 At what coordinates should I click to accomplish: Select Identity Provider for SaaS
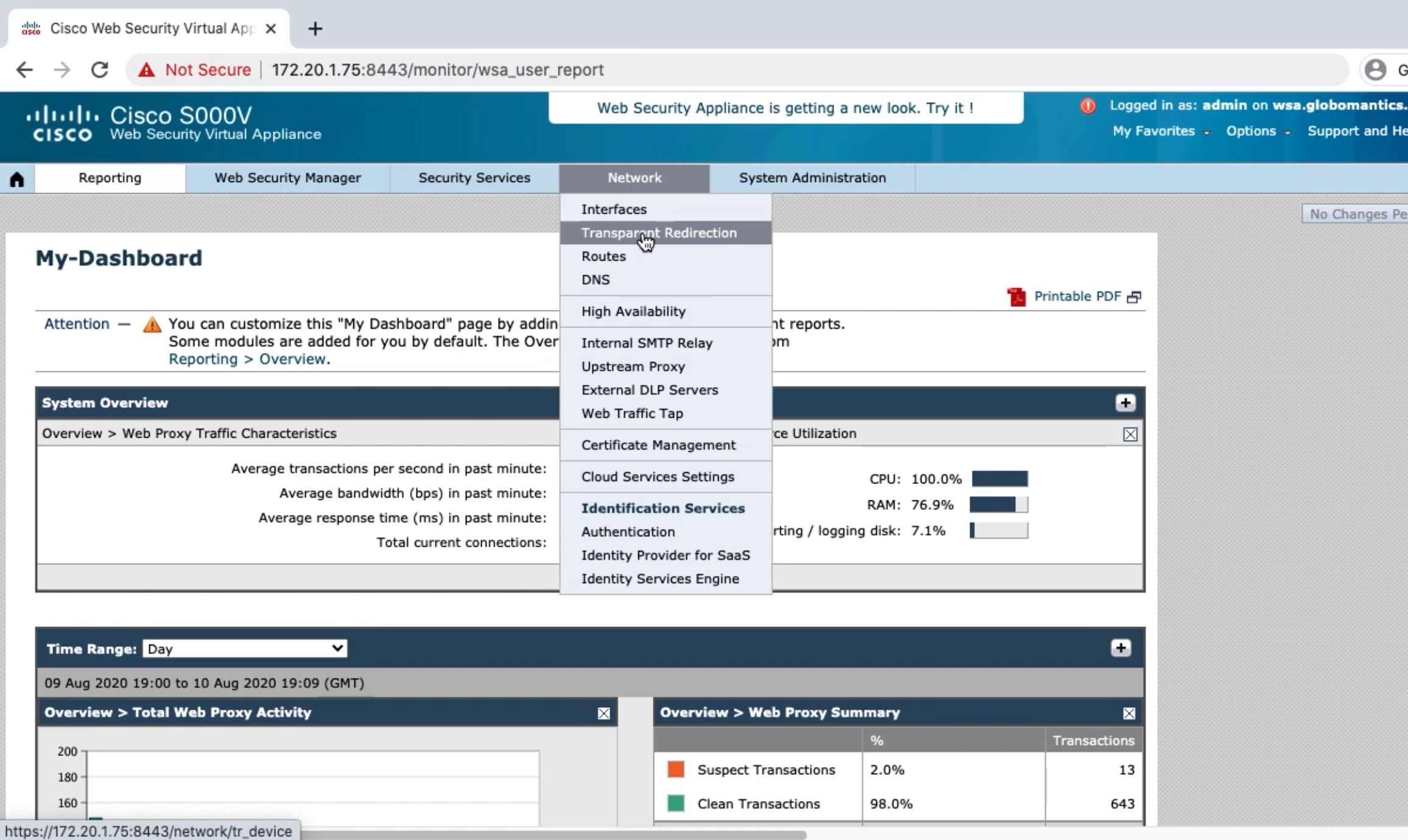(x=666, y=555)
